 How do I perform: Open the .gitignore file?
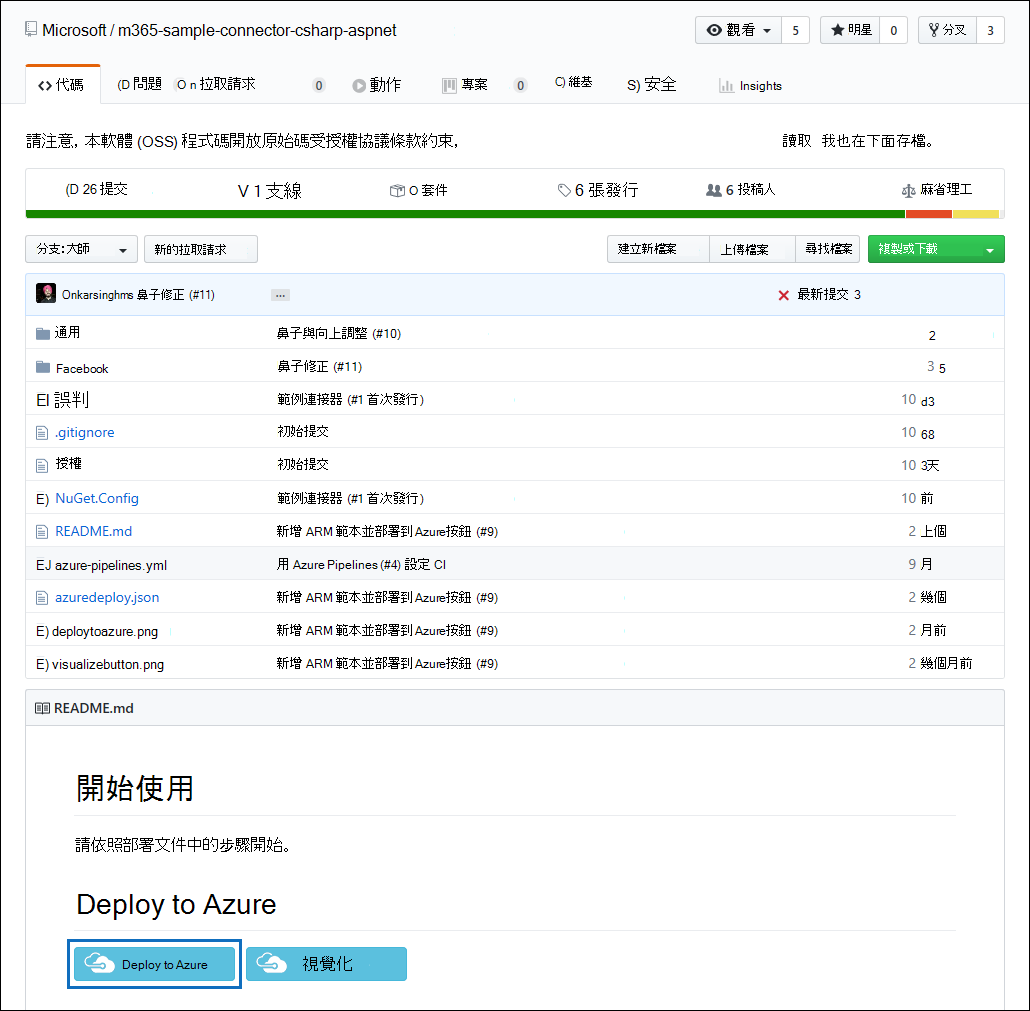coord(85,432)
